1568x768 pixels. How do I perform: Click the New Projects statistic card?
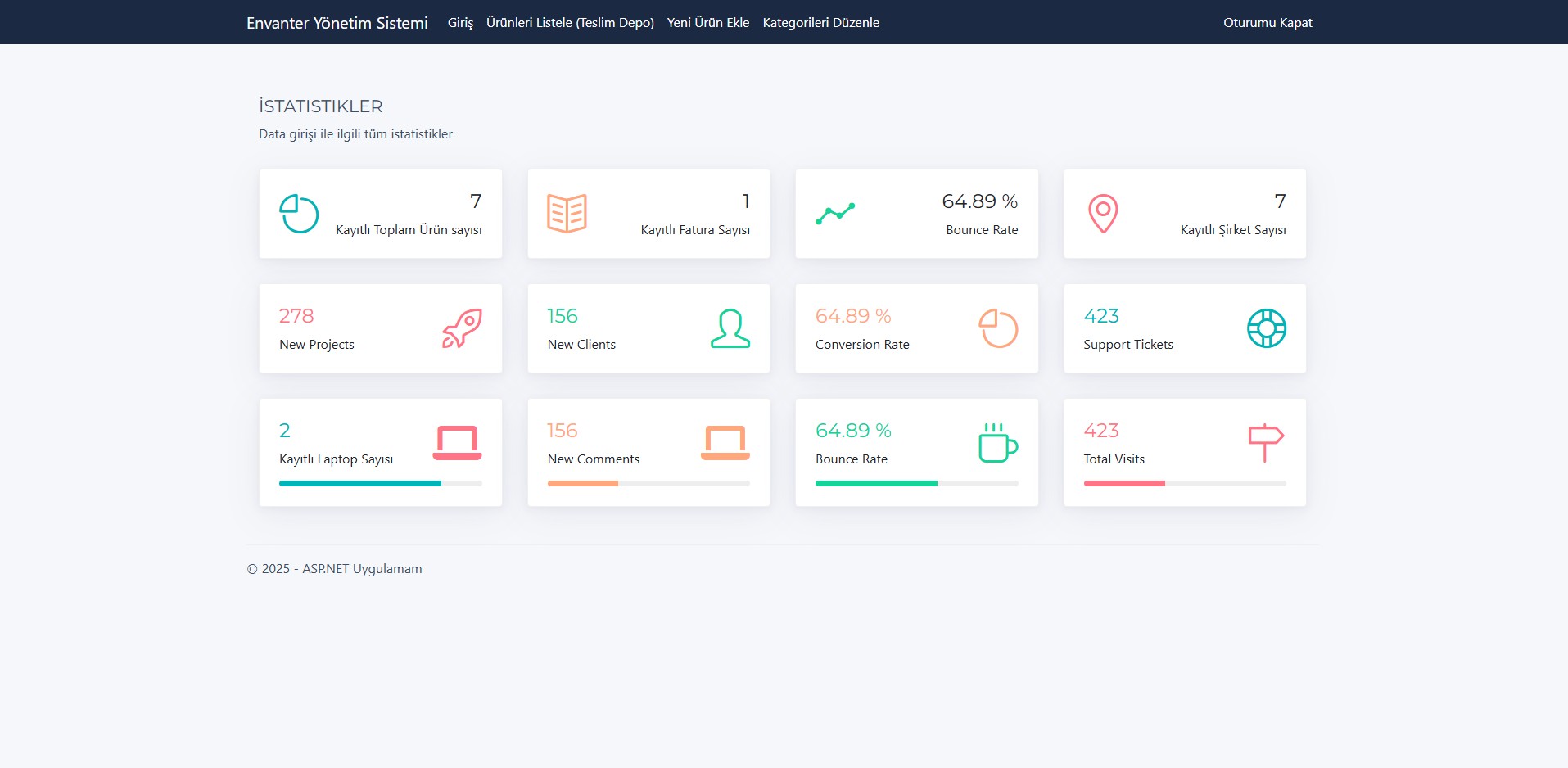pyautogui.click(x=380, y=328)
